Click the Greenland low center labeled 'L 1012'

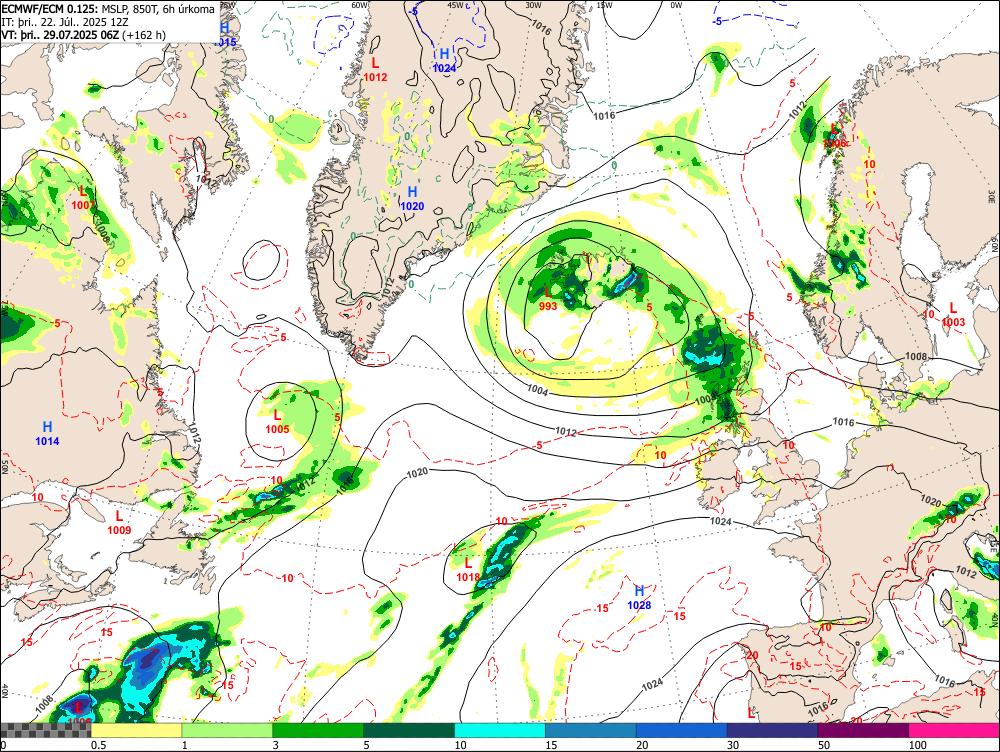point(375,70)
